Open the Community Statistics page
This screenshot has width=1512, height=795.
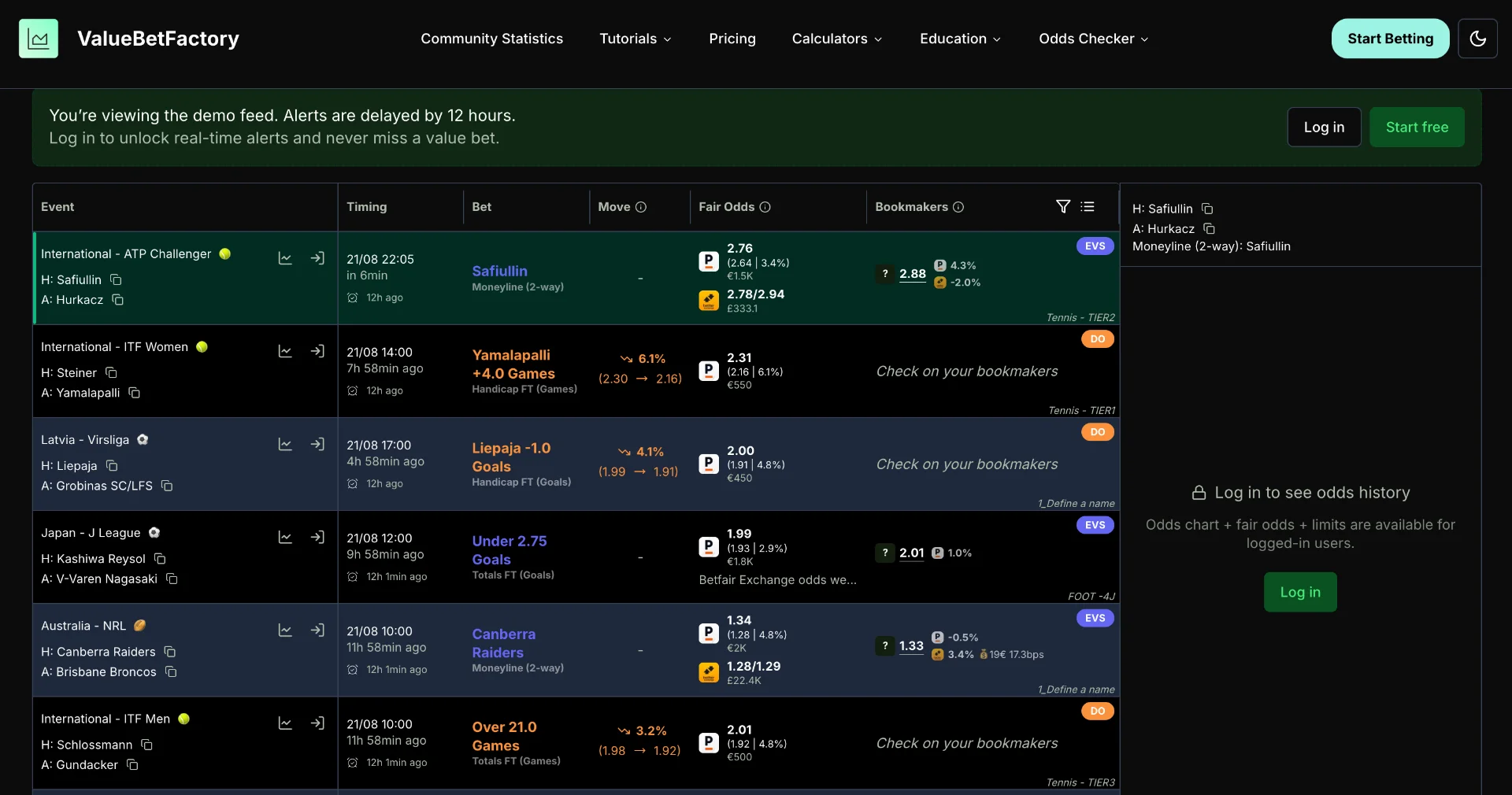[x=491, y=39]
